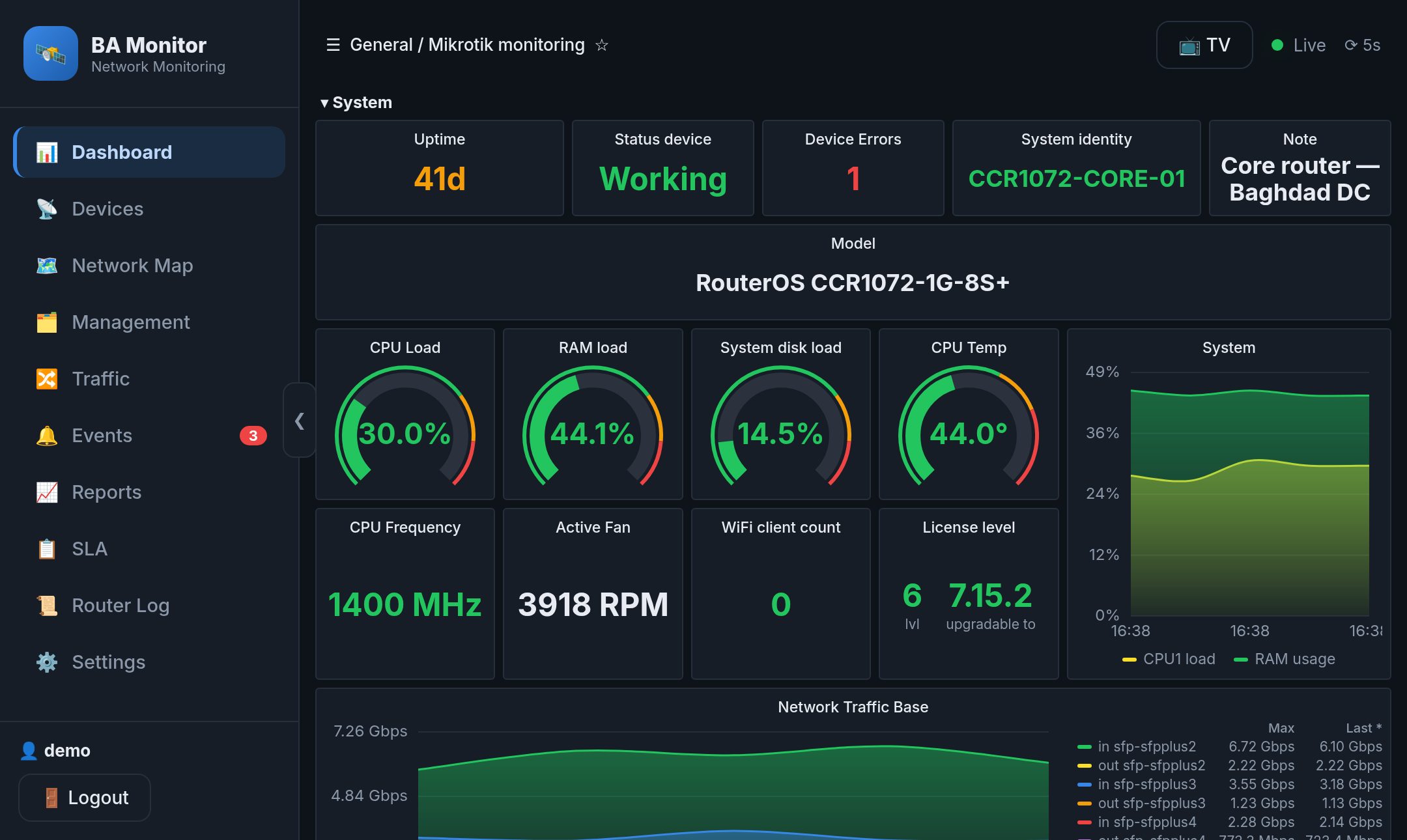Click the TV screen icon

(1189, 46)
